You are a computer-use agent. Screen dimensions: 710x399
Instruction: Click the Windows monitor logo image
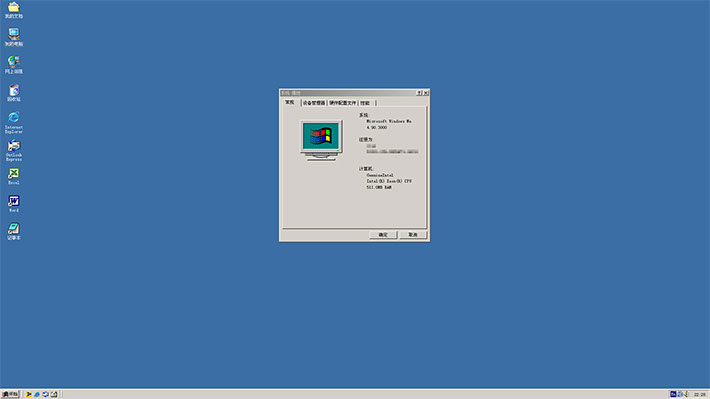[x=321, y=140]
